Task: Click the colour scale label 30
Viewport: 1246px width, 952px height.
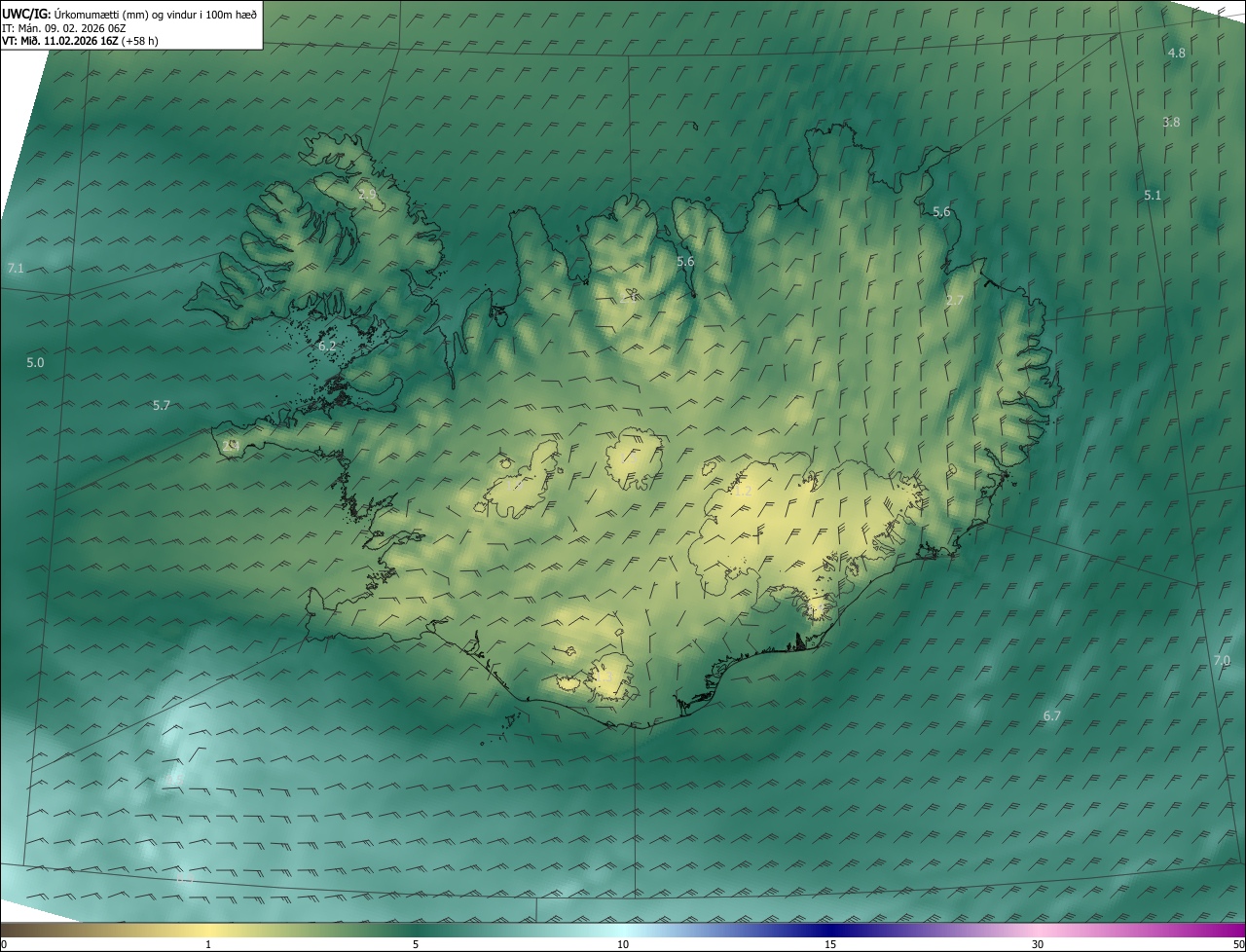Action: coord(1038,944)
